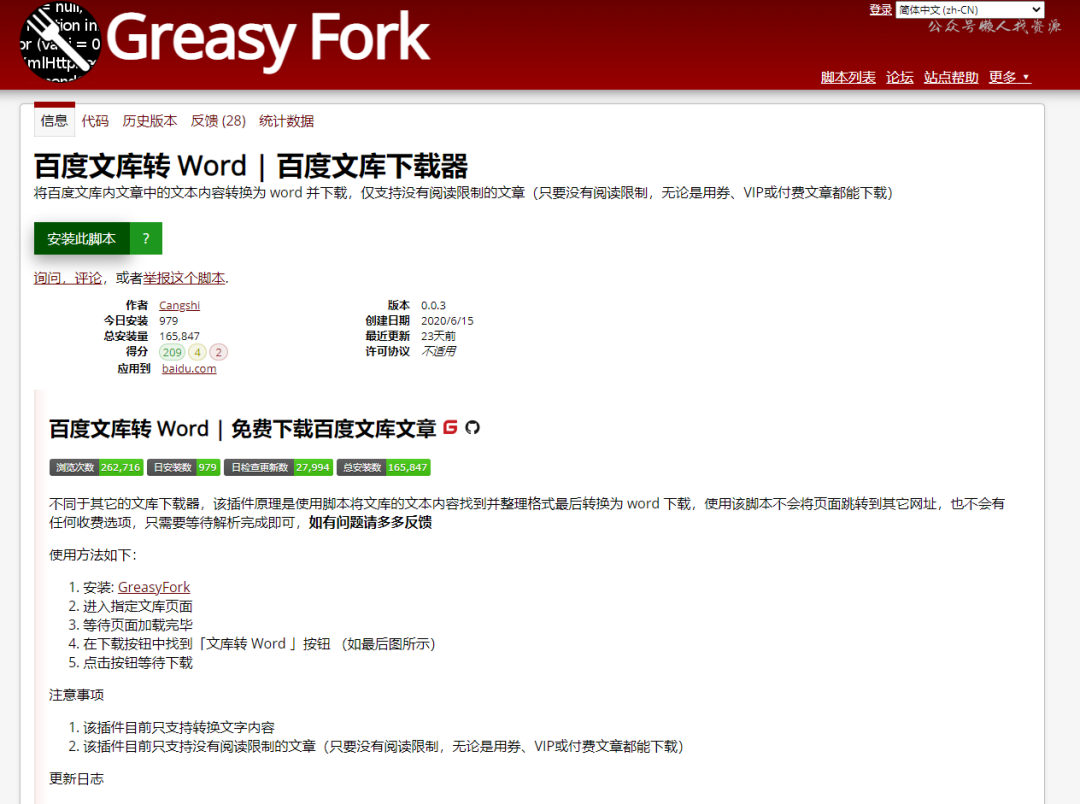Image resolution: width=1080 pixels, height=804 pixels.
Task: Open the 历史版本 tab
Action: click(149, 121)
